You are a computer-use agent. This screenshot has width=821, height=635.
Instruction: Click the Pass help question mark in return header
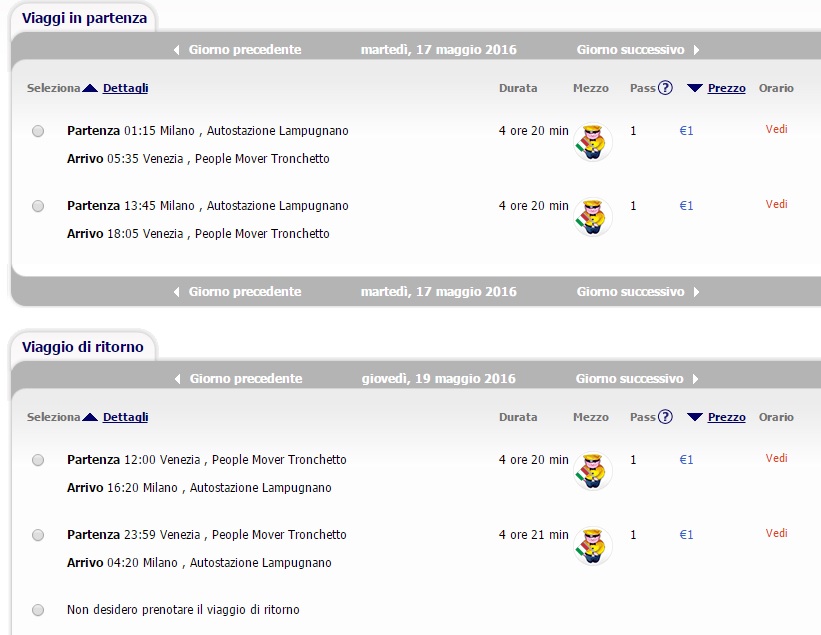point(665,417)
